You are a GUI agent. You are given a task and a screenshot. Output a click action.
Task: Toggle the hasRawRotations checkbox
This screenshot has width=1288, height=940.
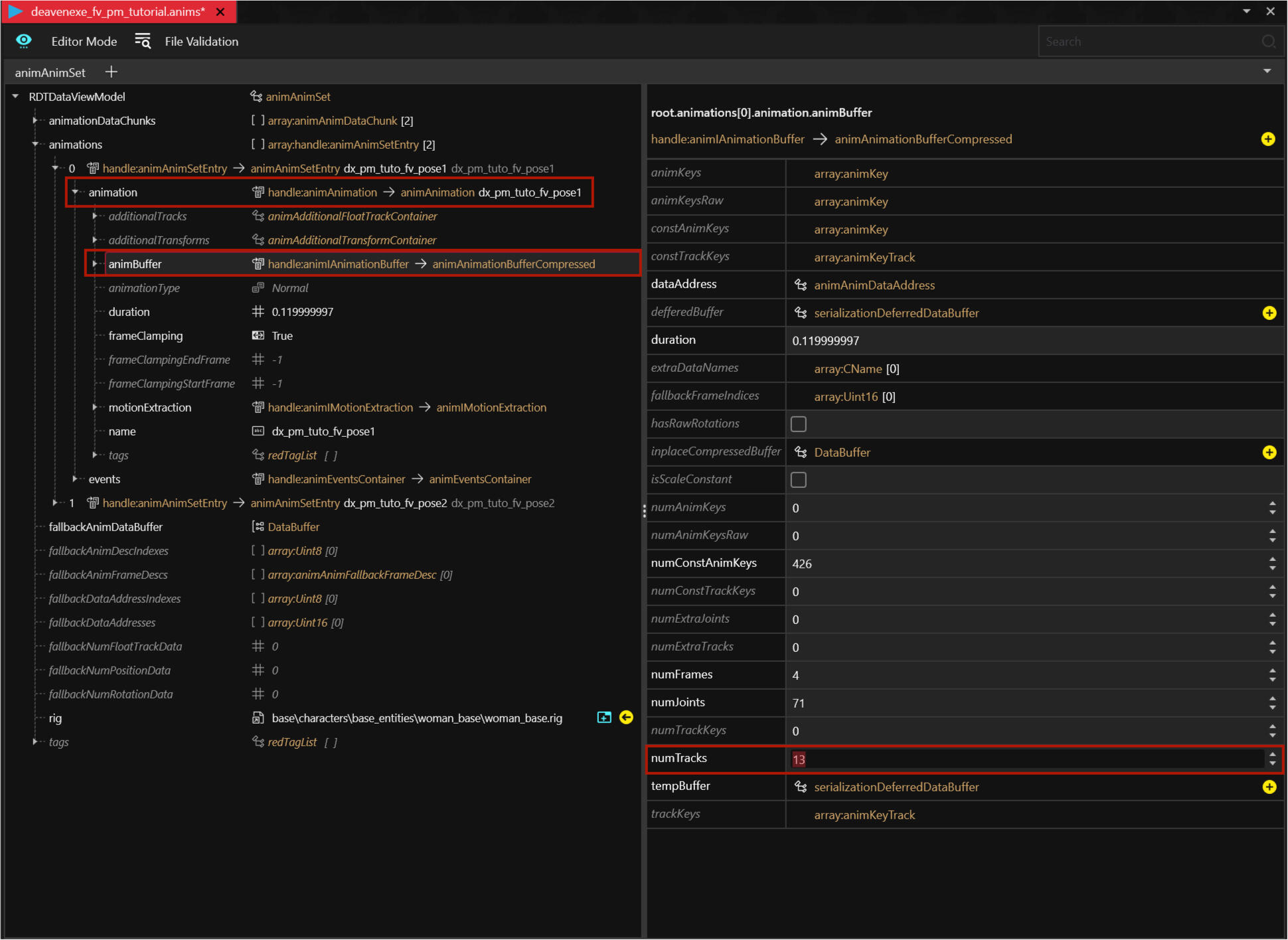point(799,424)
